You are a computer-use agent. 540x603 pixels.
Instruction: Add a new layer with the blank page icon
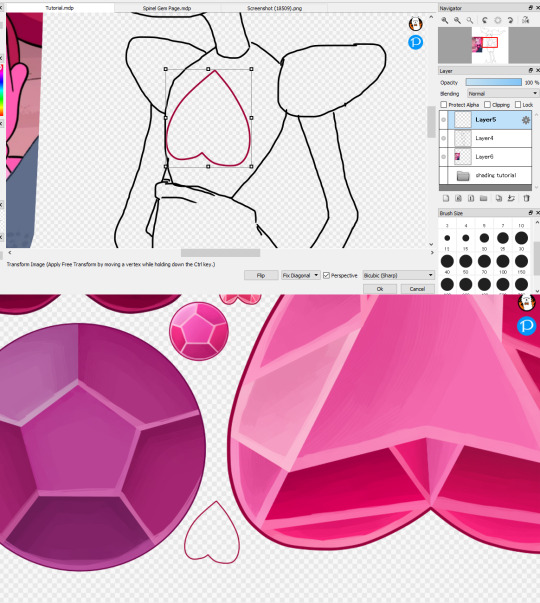click(x=446, y=198)
